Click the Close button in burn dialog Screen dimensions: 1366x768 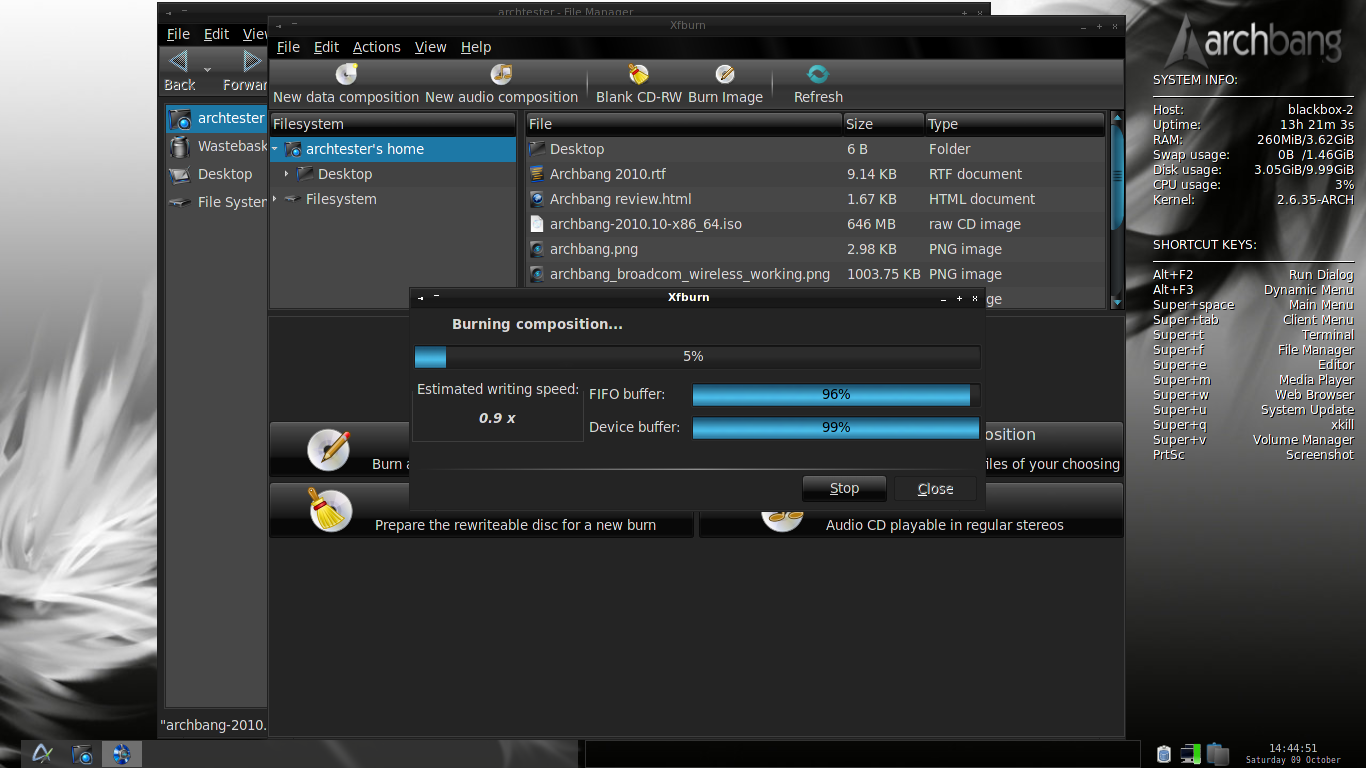pyautogui.click(x=935, y=489)
